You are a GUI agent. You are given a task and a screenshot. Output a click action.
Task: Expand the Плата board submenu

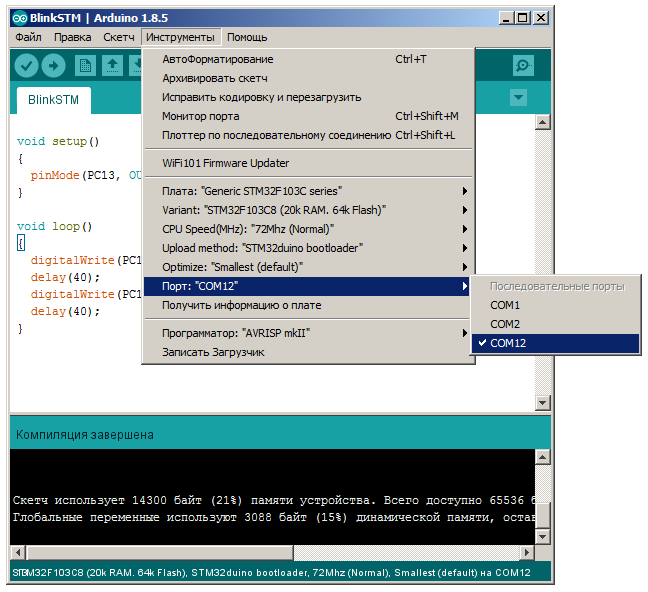click(x=308, y=191)
